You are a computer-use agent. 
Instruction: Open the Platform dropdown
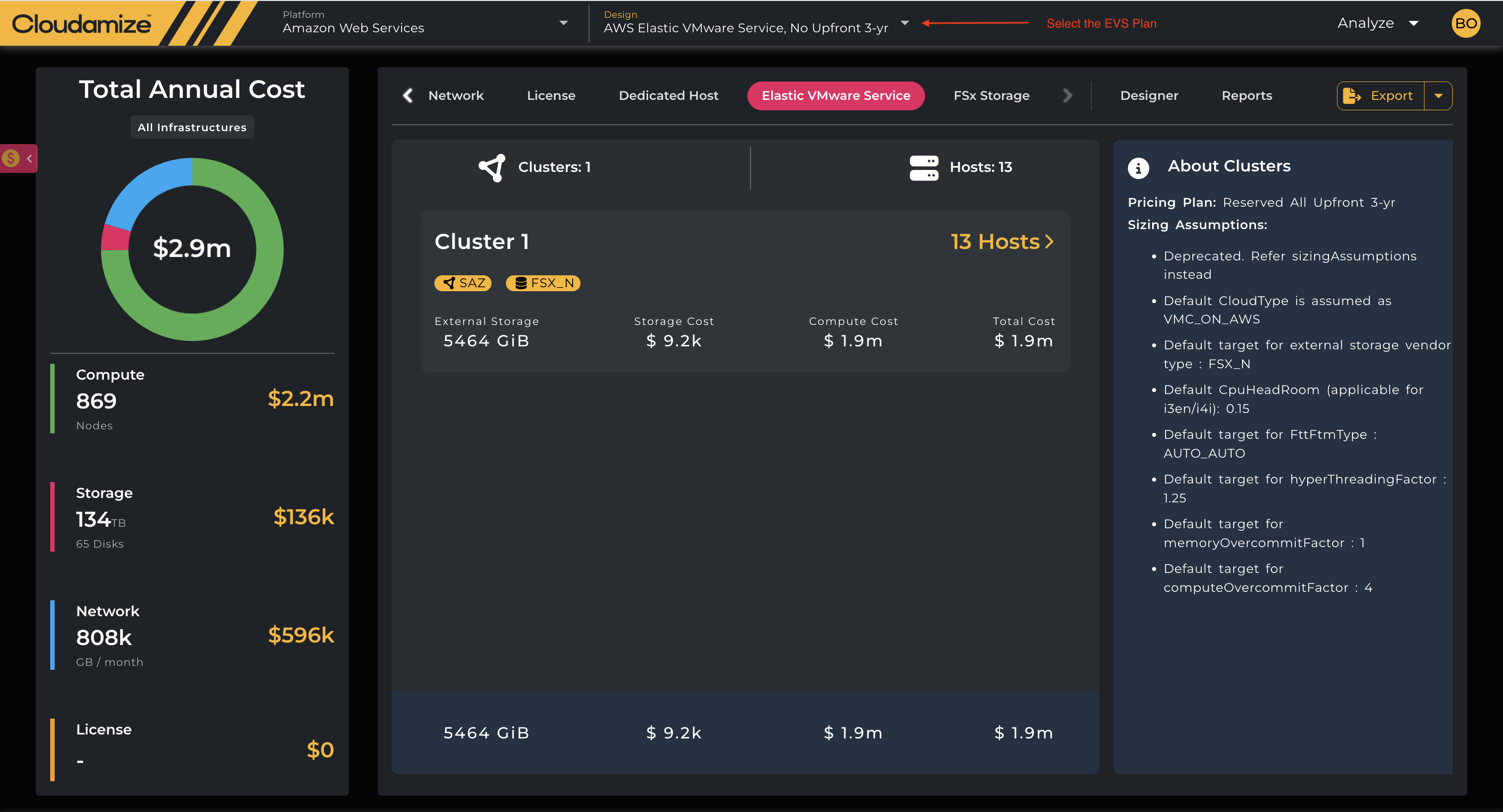click(563, 23)
